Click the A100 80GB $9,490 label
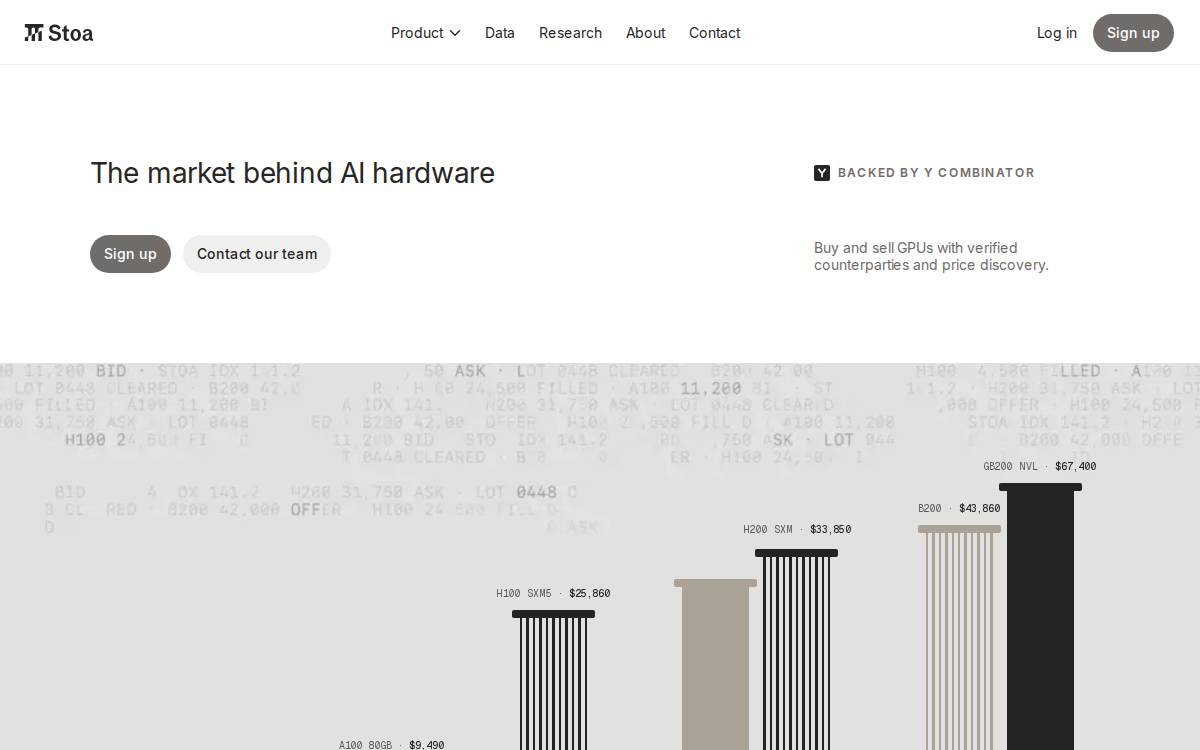Screen dimensions: 1200x750 tap(391, 745)
